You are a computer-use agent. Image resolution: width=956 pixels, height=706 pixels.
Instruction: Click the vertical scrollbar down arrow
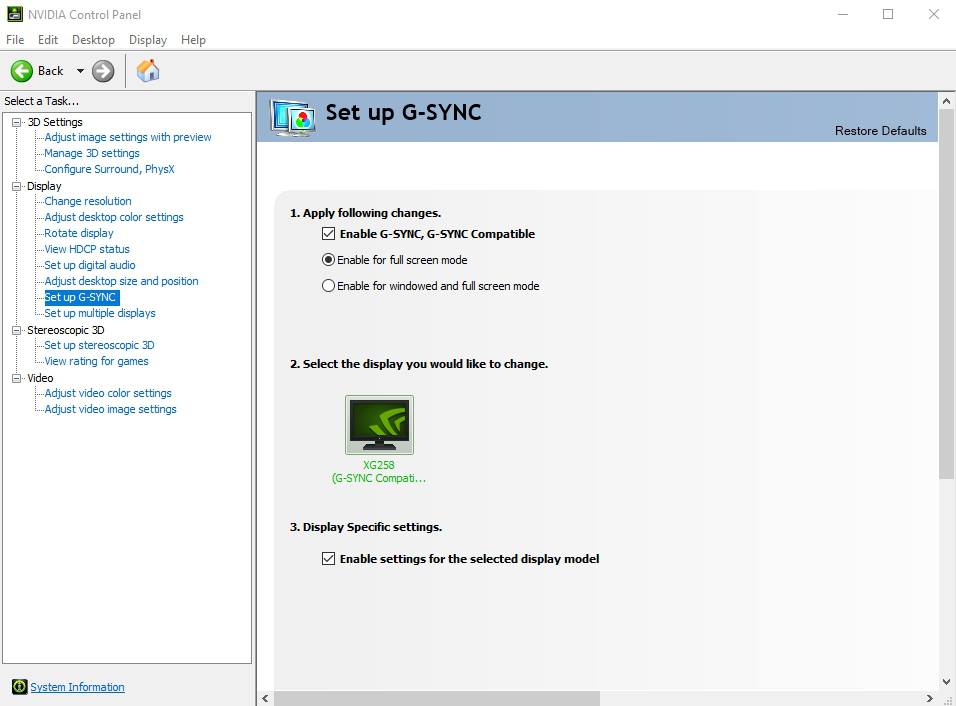point(946,682)
